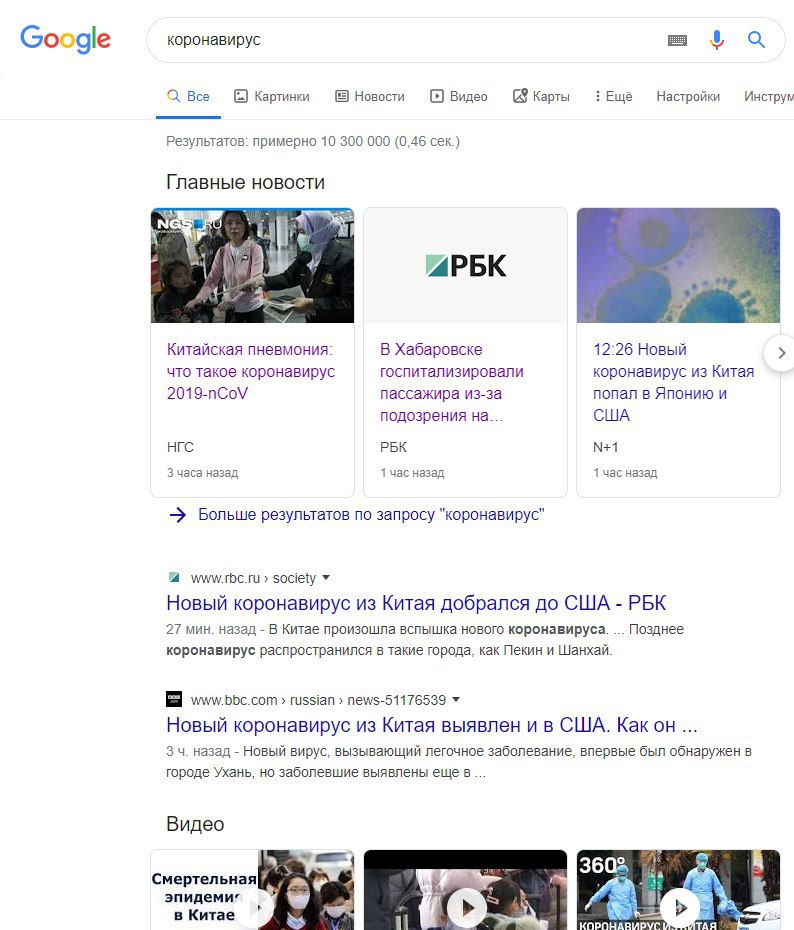
Task: Expand dropdown arrow next to bbc.com news-51176539
Action: (456, 699)
